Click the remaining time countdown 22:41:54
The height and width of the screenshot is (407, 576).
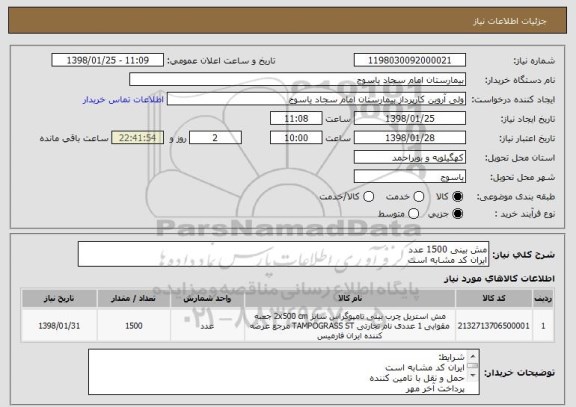coord(137,138)
